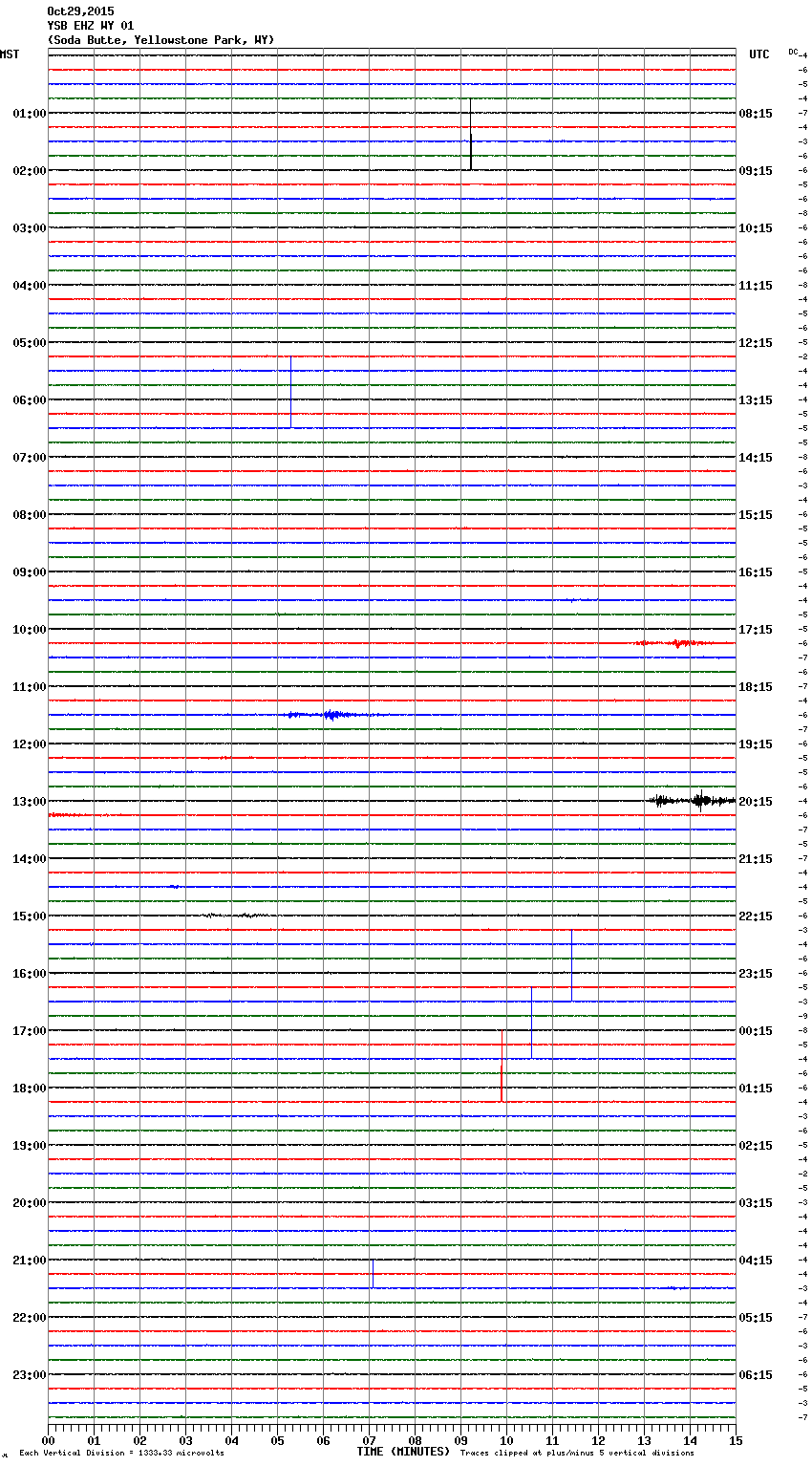Viewport: 812px width, 1466px height.
Task: Select the 07:00 MST row label
Action: point(30,458)
